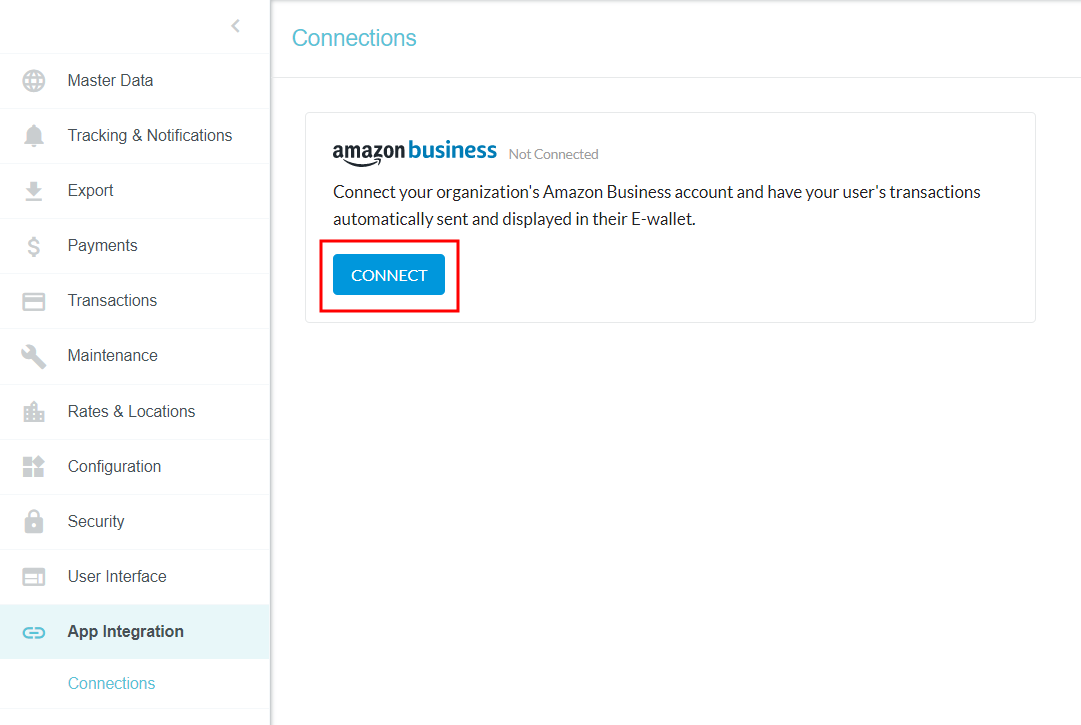
Task: Click the Tracking & Notifications bell icon
Action: click(34, 136)
